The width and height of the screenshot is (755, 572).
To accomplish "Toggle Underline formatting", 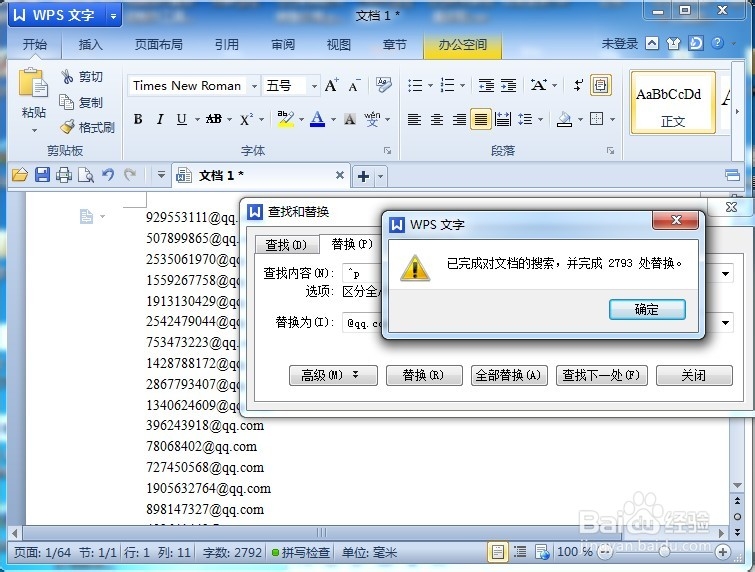I will coord(182,119).
